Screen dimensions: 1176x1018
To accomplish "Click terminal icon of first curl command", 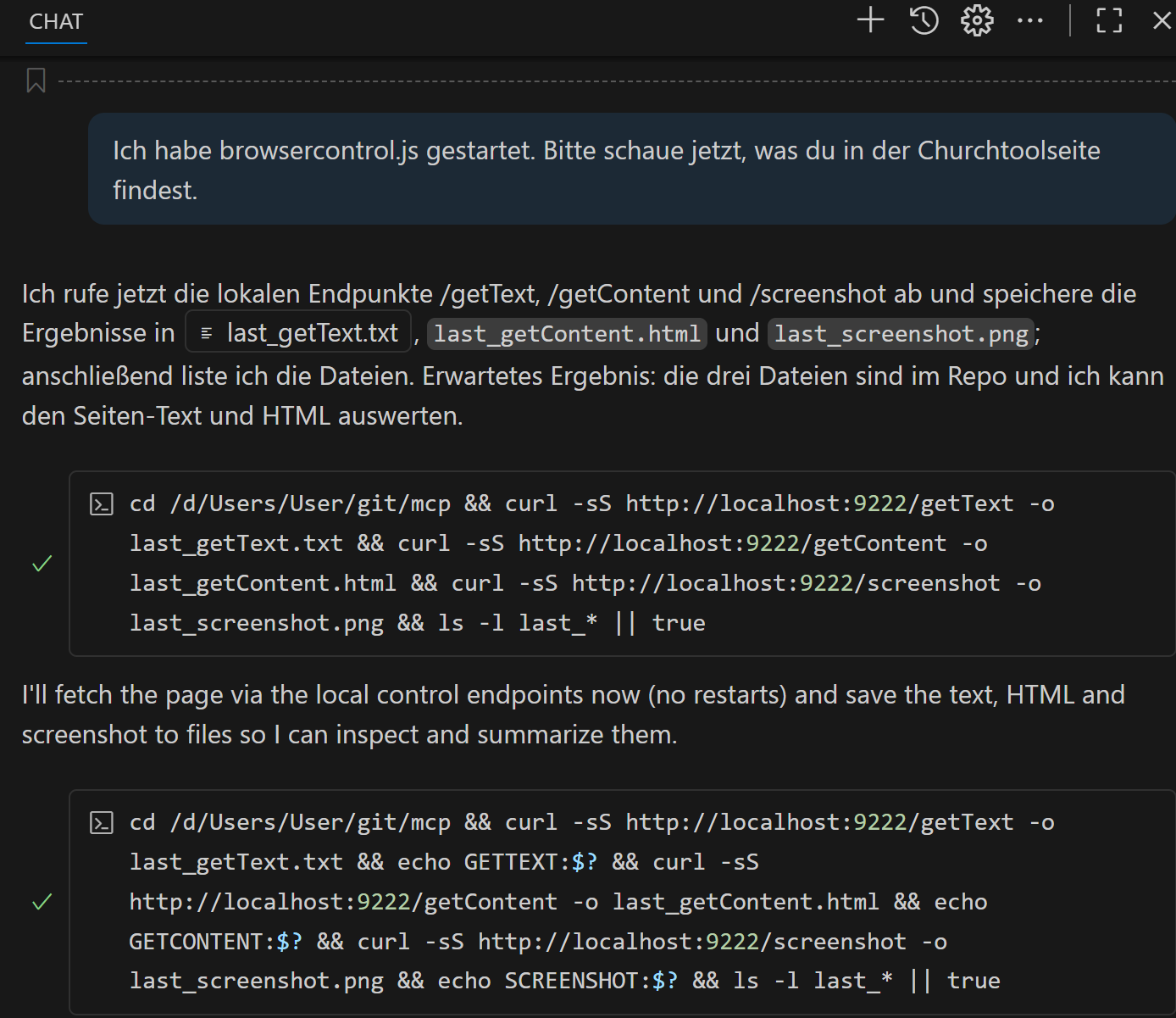I will click(x=102, y=504).
